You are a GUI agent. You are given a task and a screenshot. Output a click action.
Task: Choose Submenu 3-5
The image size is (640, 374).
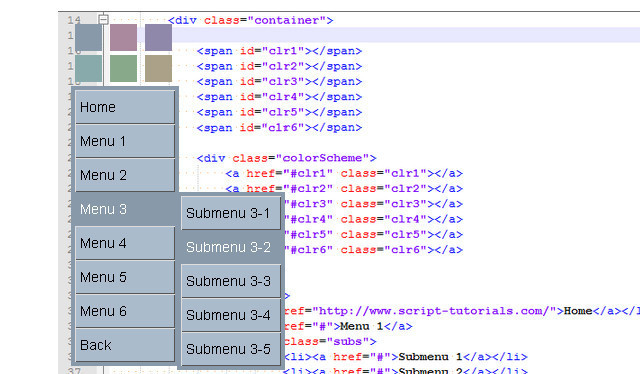click(x=231, y=349)
